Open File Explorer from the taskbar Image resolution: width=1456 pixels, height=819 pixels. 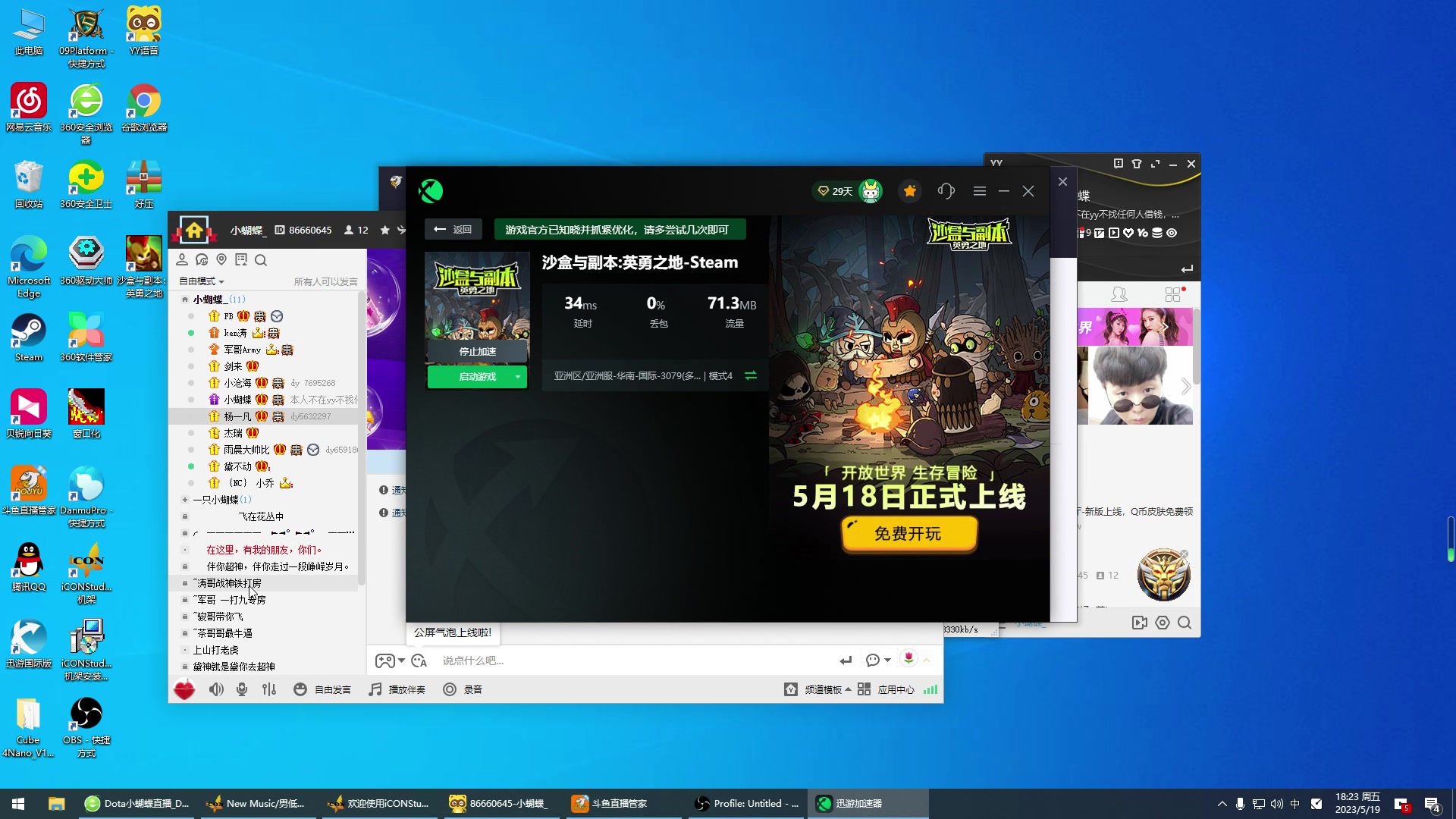click(56, 804)
